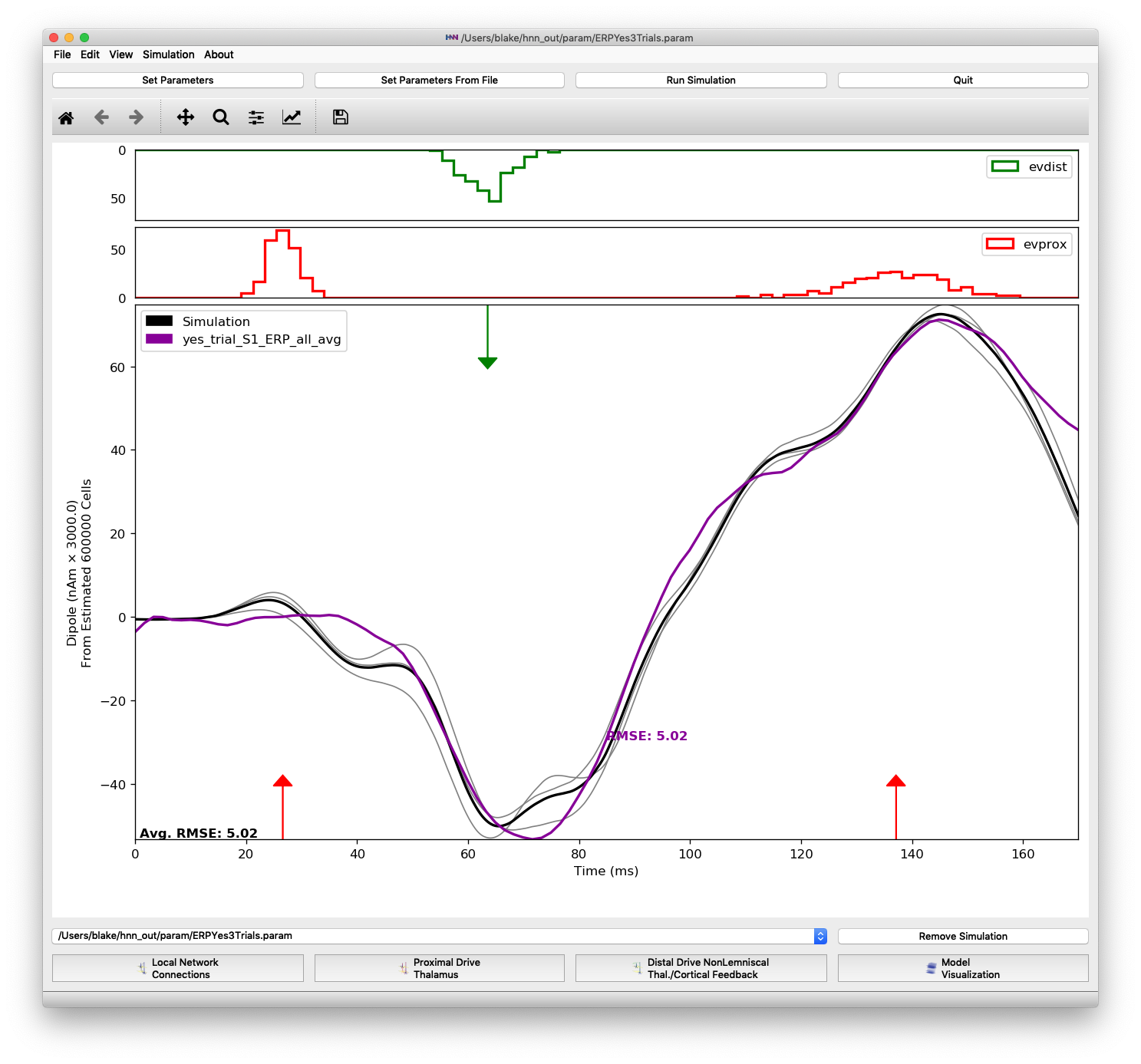Open the About menu

219,54
